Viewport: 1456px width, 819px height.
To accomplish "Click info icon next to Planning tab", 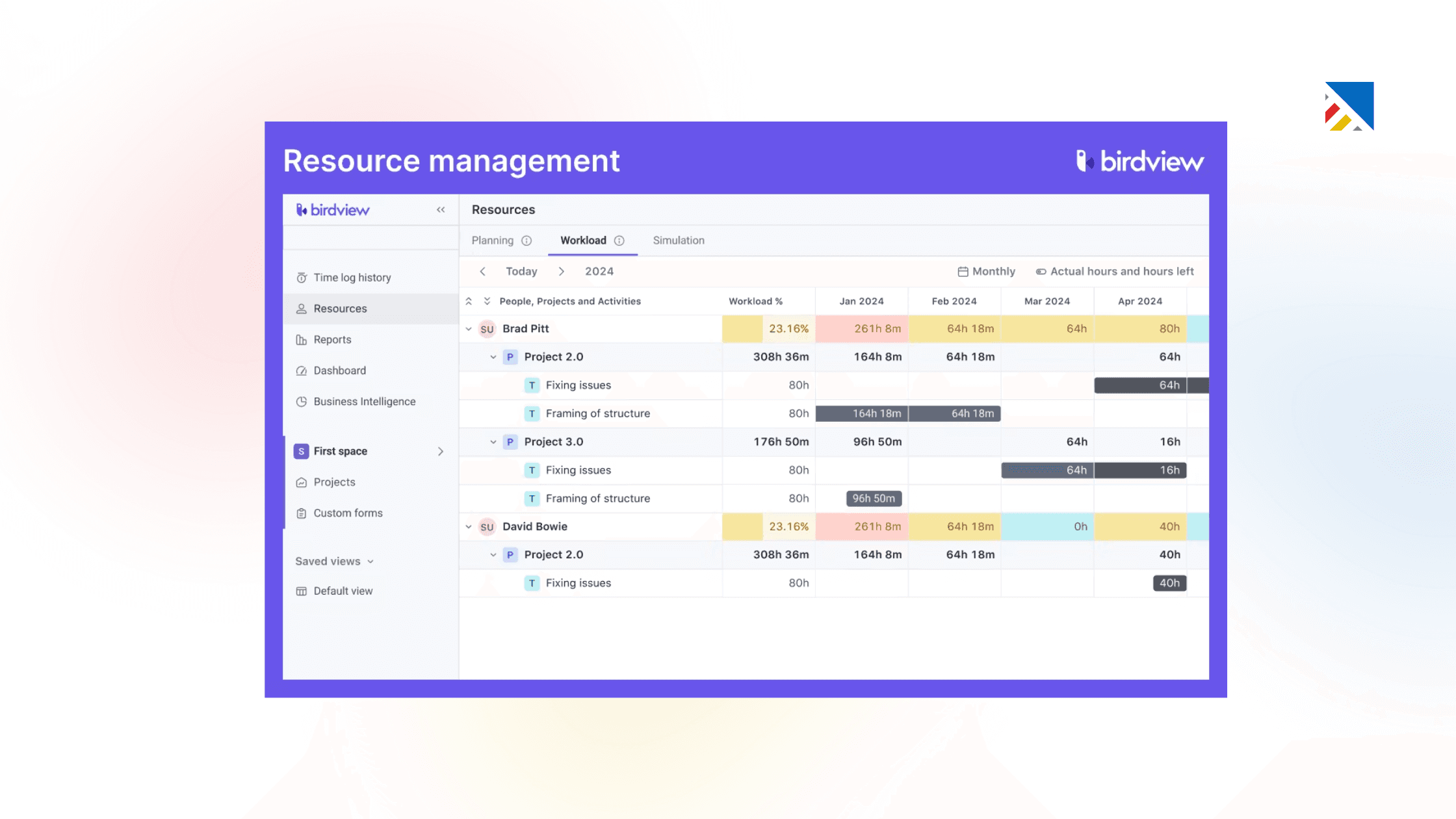I will 526,240.
